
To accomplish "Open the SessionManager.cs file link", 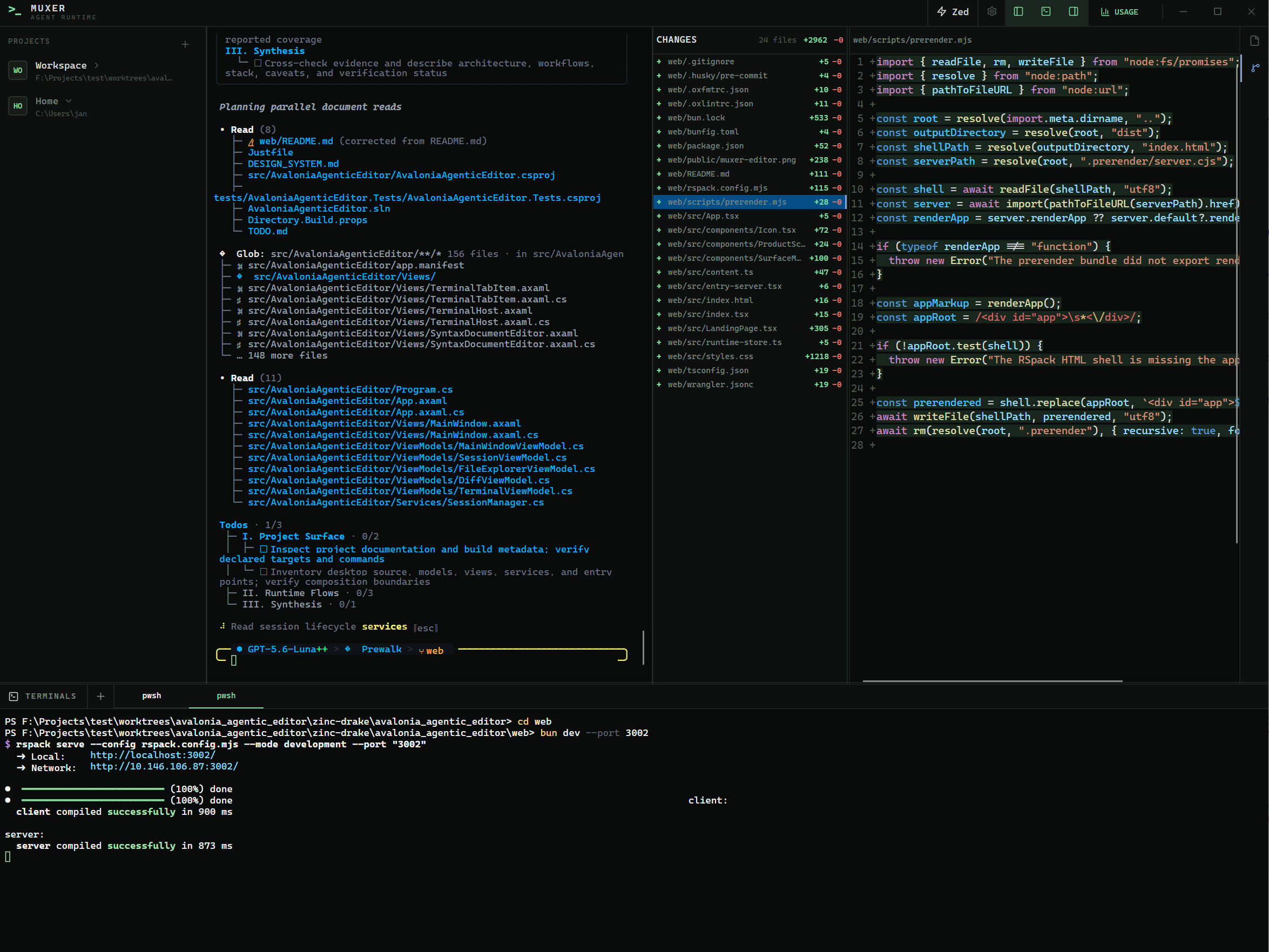I will click(x=395, y=503).
